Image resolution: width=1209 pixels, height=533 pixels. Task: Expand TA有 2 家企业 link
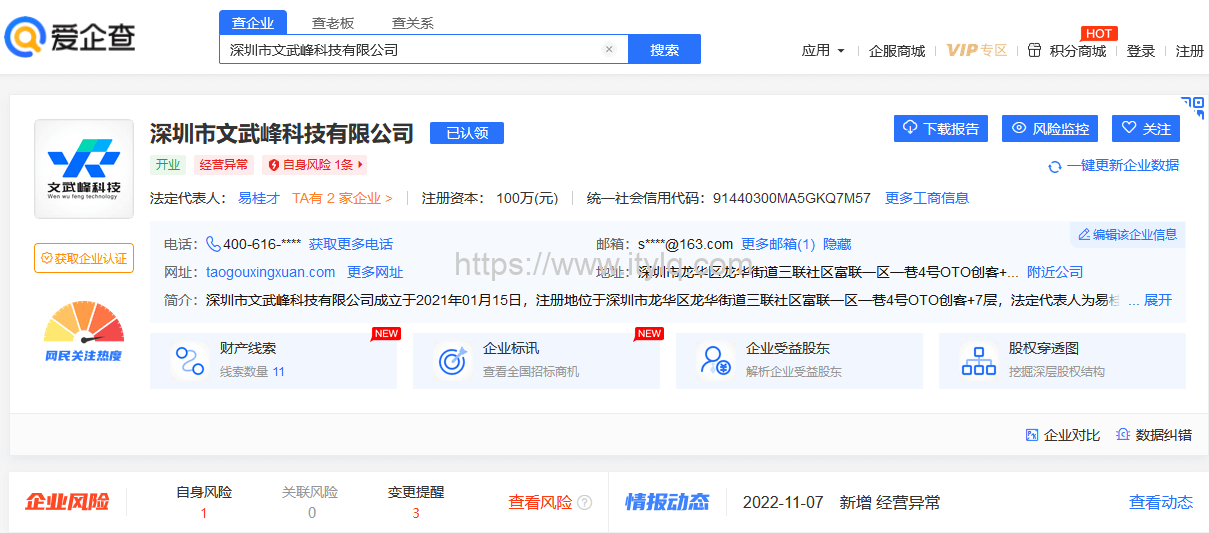click(x=342, y=198)
